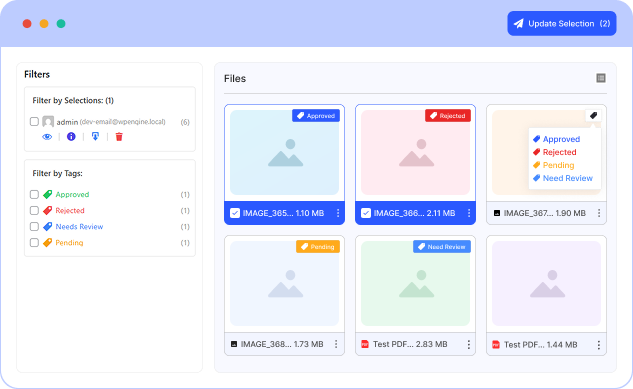Delete admin selection with red trash icon
Screen dimensions: 633x389
[119, 137]
